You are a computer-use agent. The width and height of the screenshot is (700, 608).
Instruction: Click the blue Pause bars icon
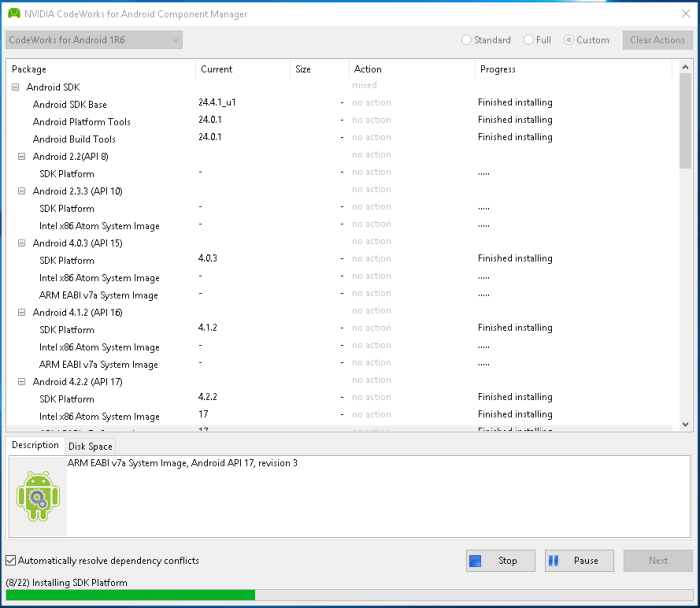(x=554, y=561)
